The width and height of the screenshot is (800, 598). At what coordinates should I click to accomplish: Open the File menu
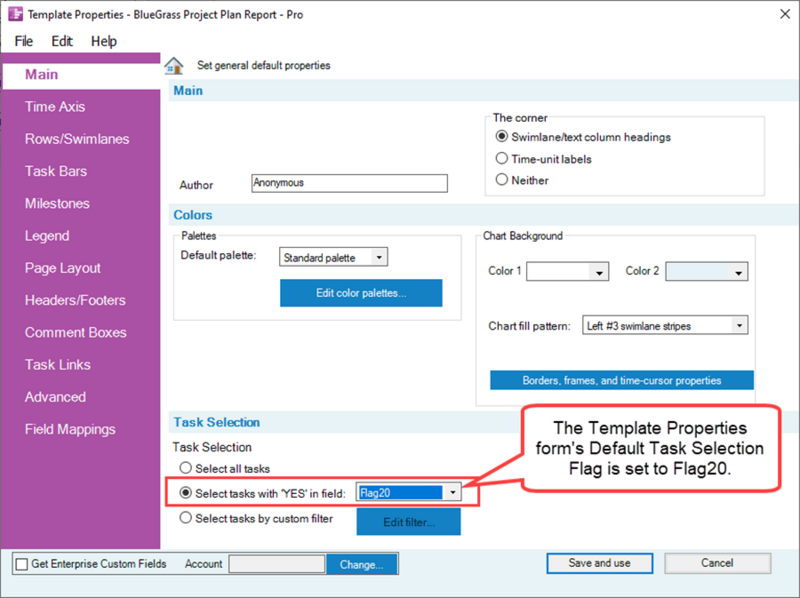(x=24, y=41)
